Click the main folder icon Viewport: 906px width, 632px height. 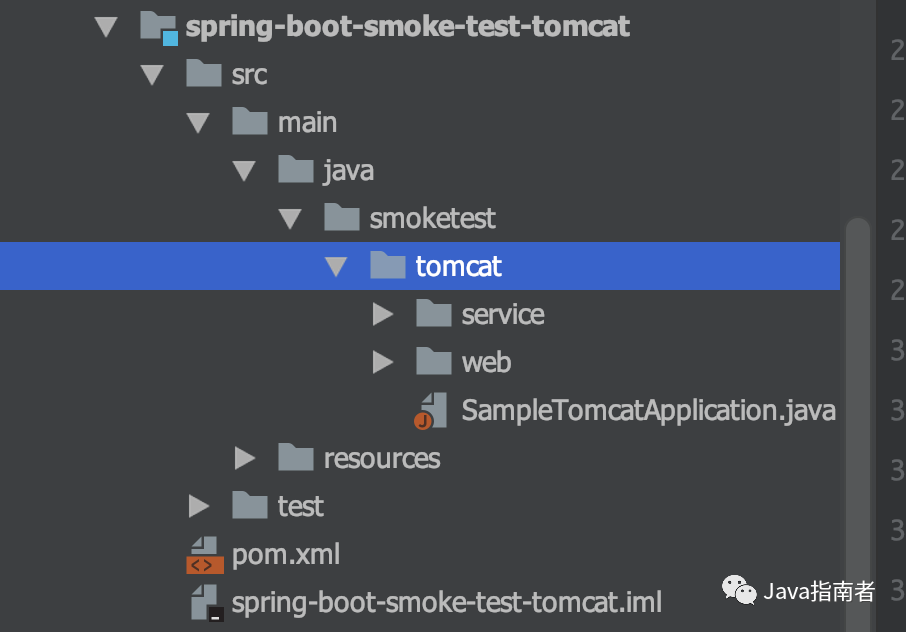tap(249, 122)
